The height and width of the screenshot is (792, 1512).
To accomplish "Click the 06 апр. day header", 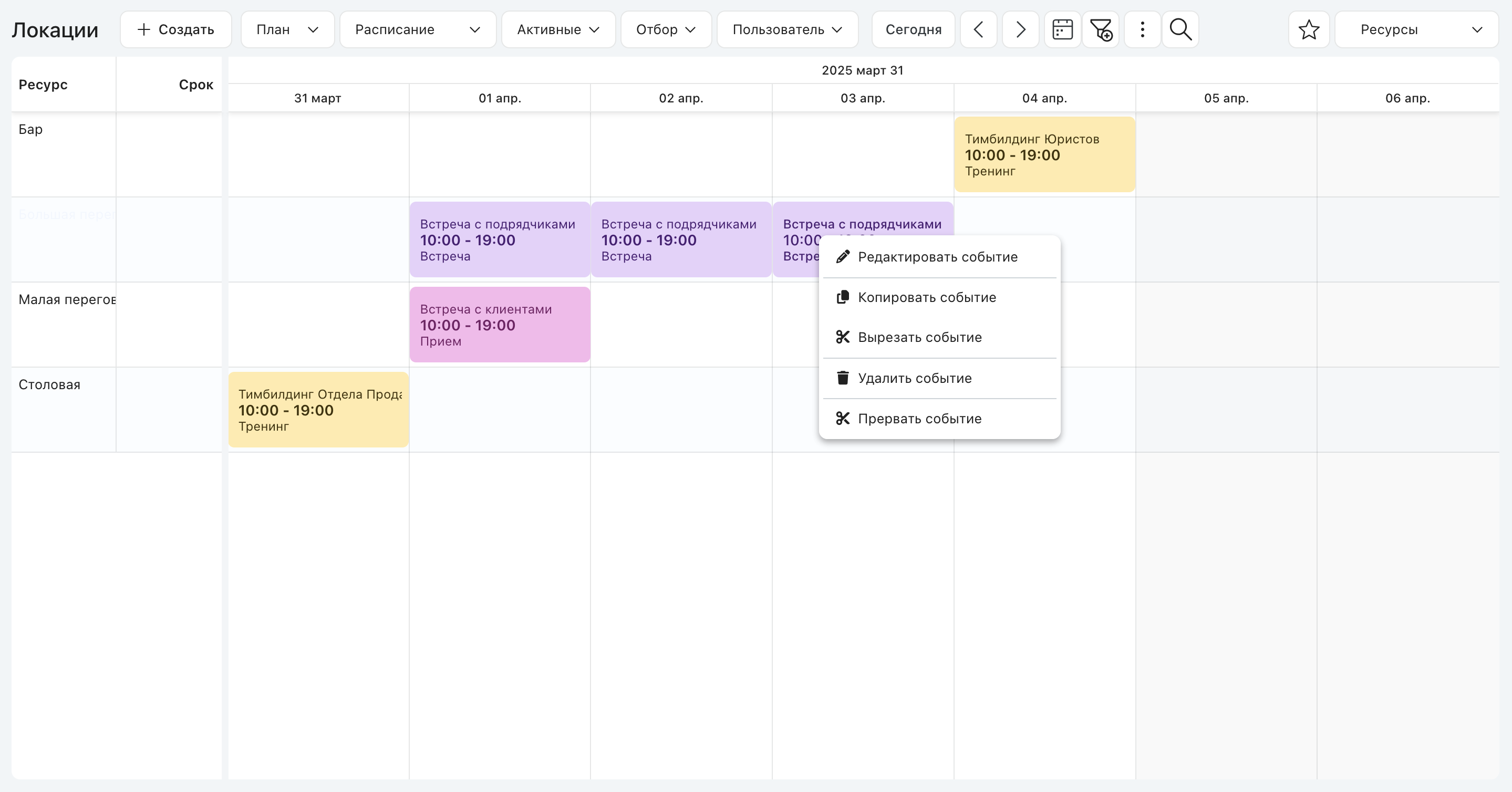I will pos(1407,98).
